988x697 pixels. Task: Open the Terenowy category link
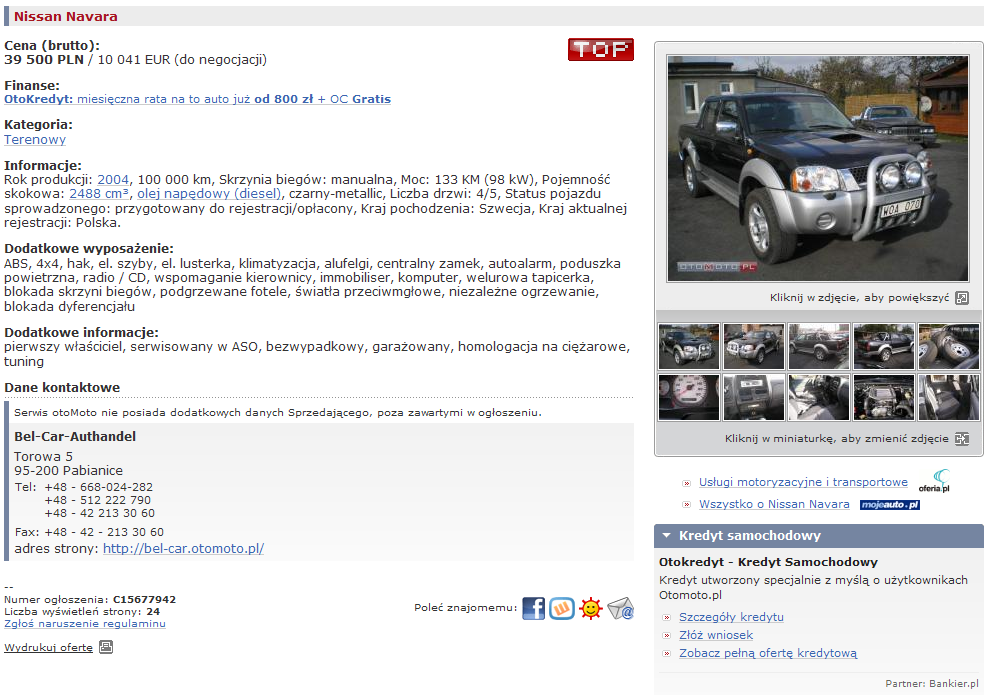point(35,139)
